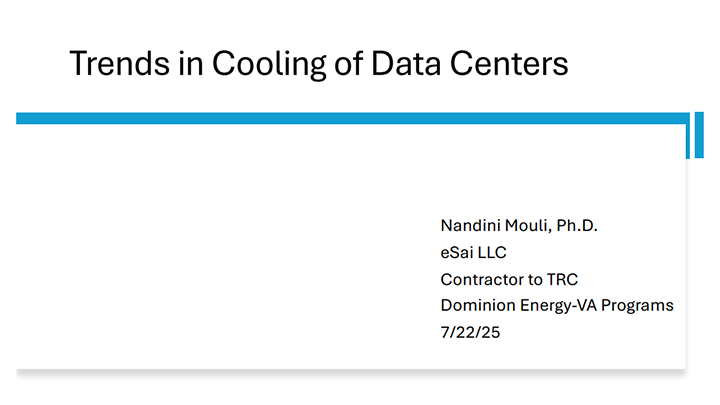
Task: Click the word "Data" in the title
Action: 406,63
